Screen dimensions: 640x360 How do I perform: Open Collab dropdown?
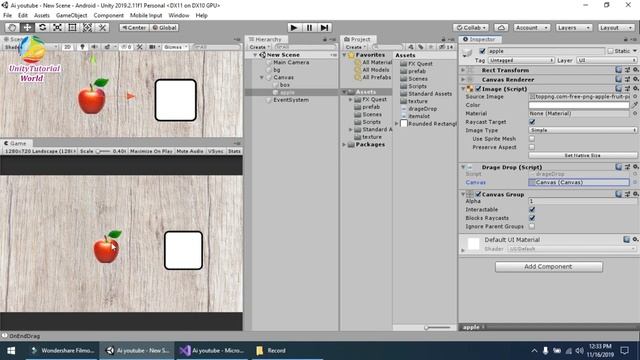[471, 27]
